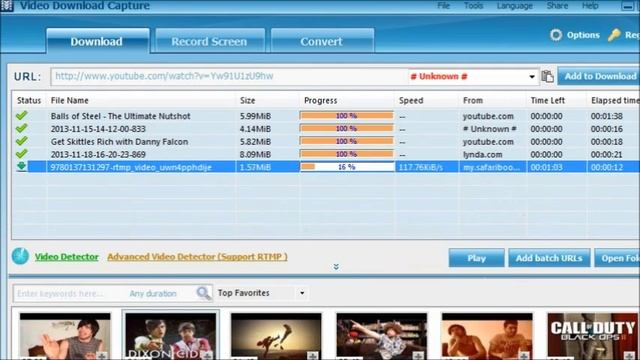The height and width of the screenshot is (360, 640).
Task: Click the 16 % progress bar
Action: 347,167
